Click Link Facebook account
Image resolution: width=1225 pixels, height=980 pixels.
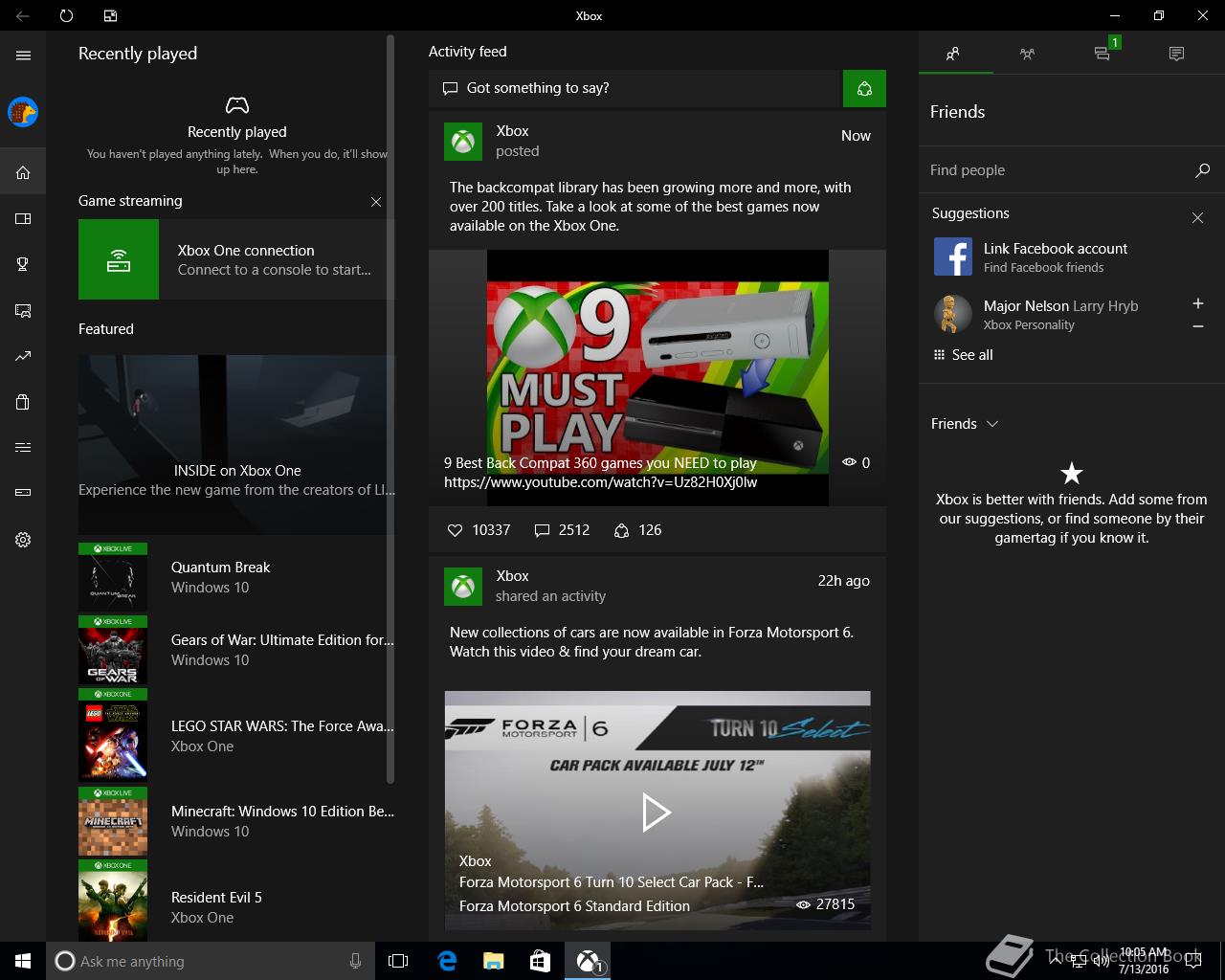(1056, 249)
